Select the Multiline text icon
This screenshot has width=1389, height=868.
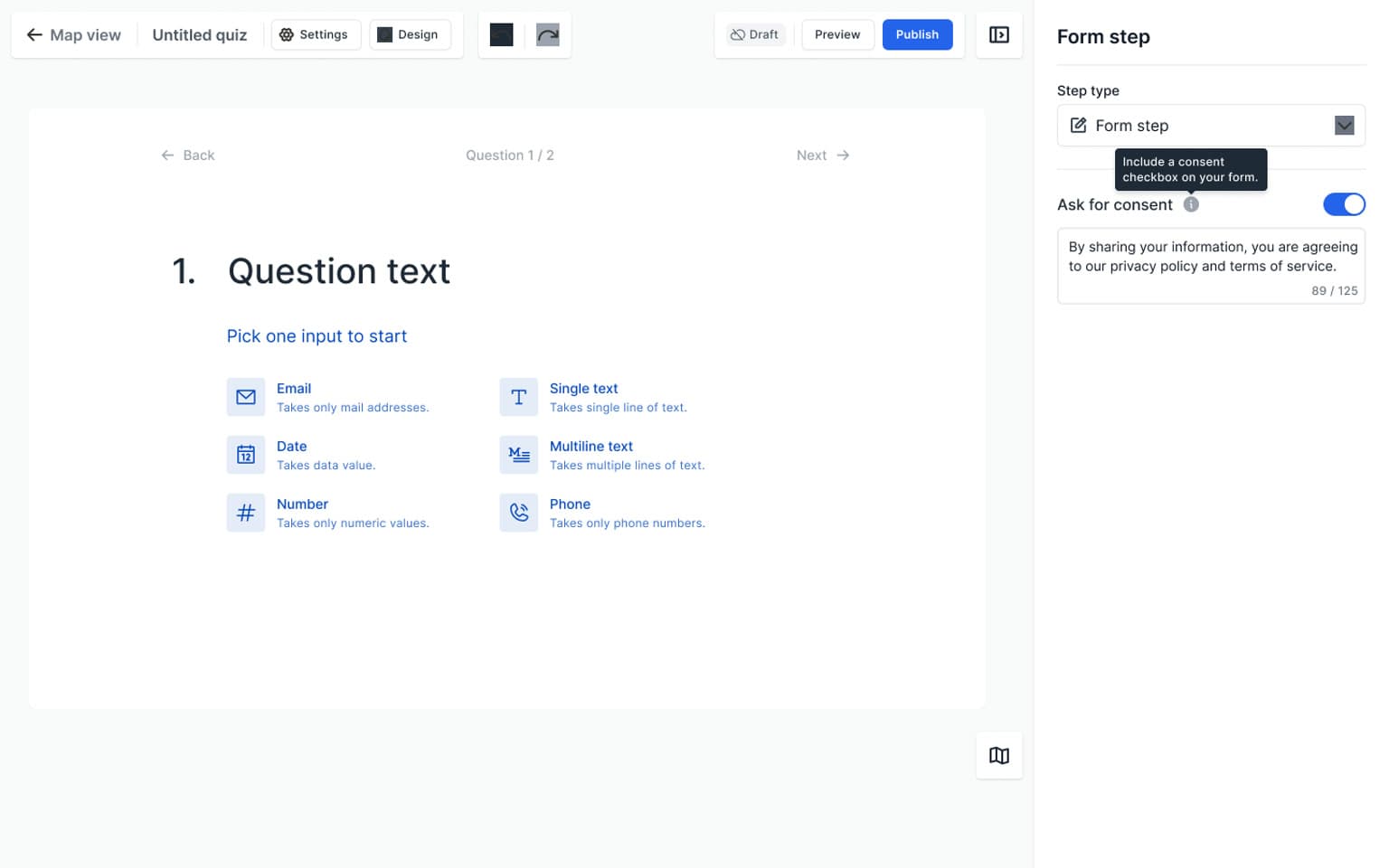coord(519,455)
